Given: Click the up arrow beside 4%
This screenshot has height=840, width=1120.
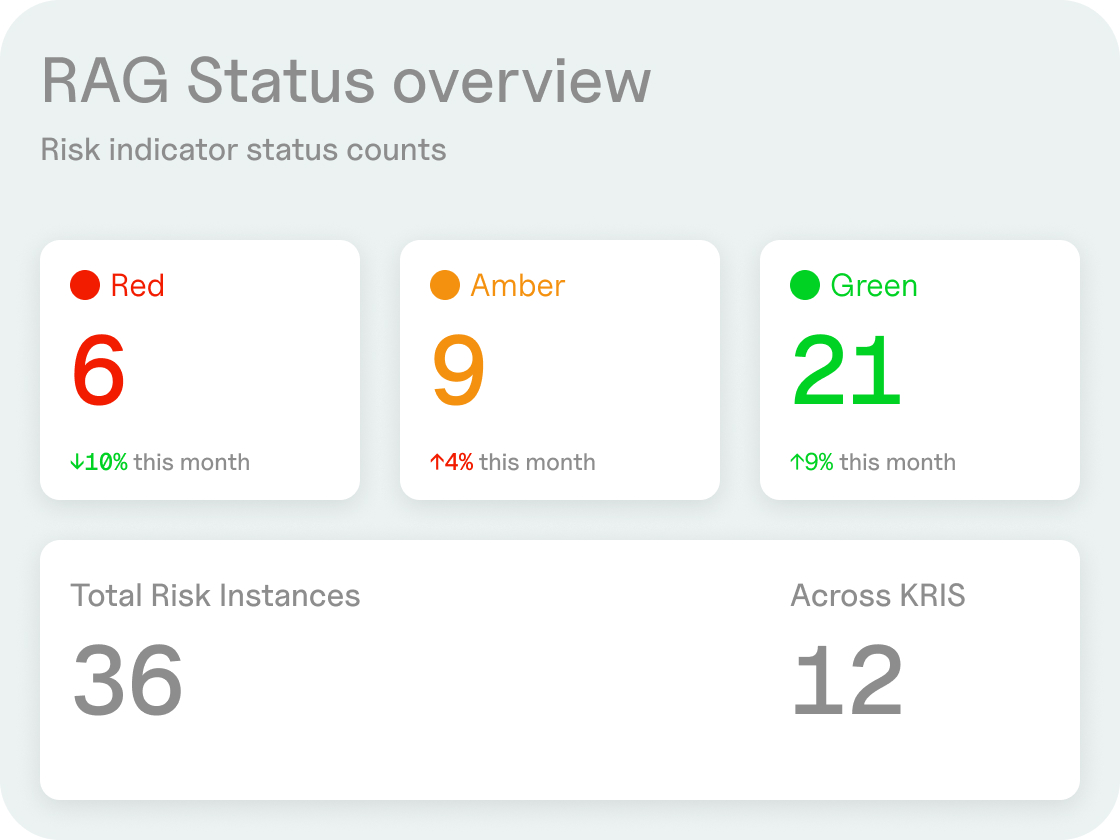Looking at the screenshot, I should (x=436, y=462).
